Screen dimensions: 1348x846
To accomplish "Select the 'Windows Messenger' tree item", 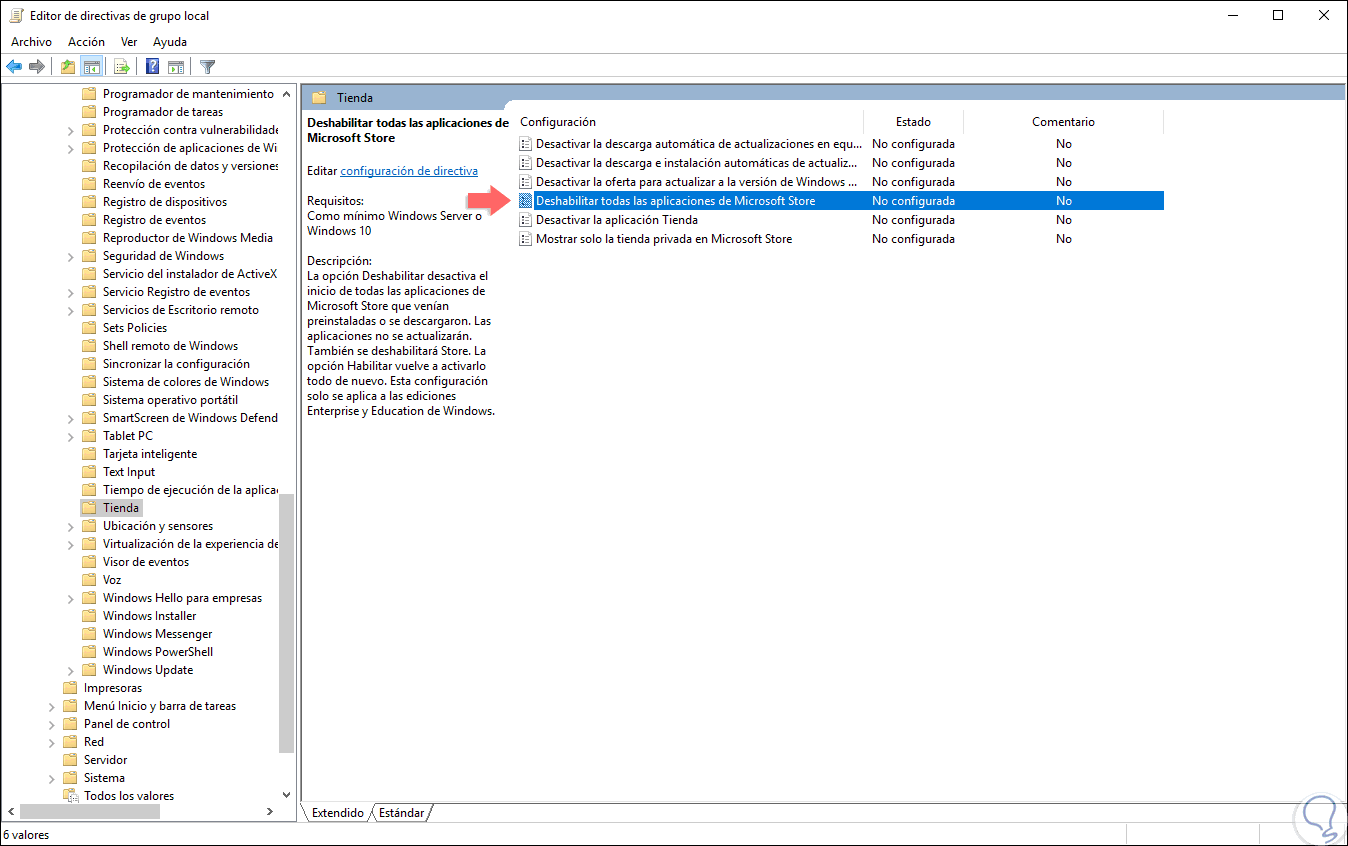I will tap(158, 634).
